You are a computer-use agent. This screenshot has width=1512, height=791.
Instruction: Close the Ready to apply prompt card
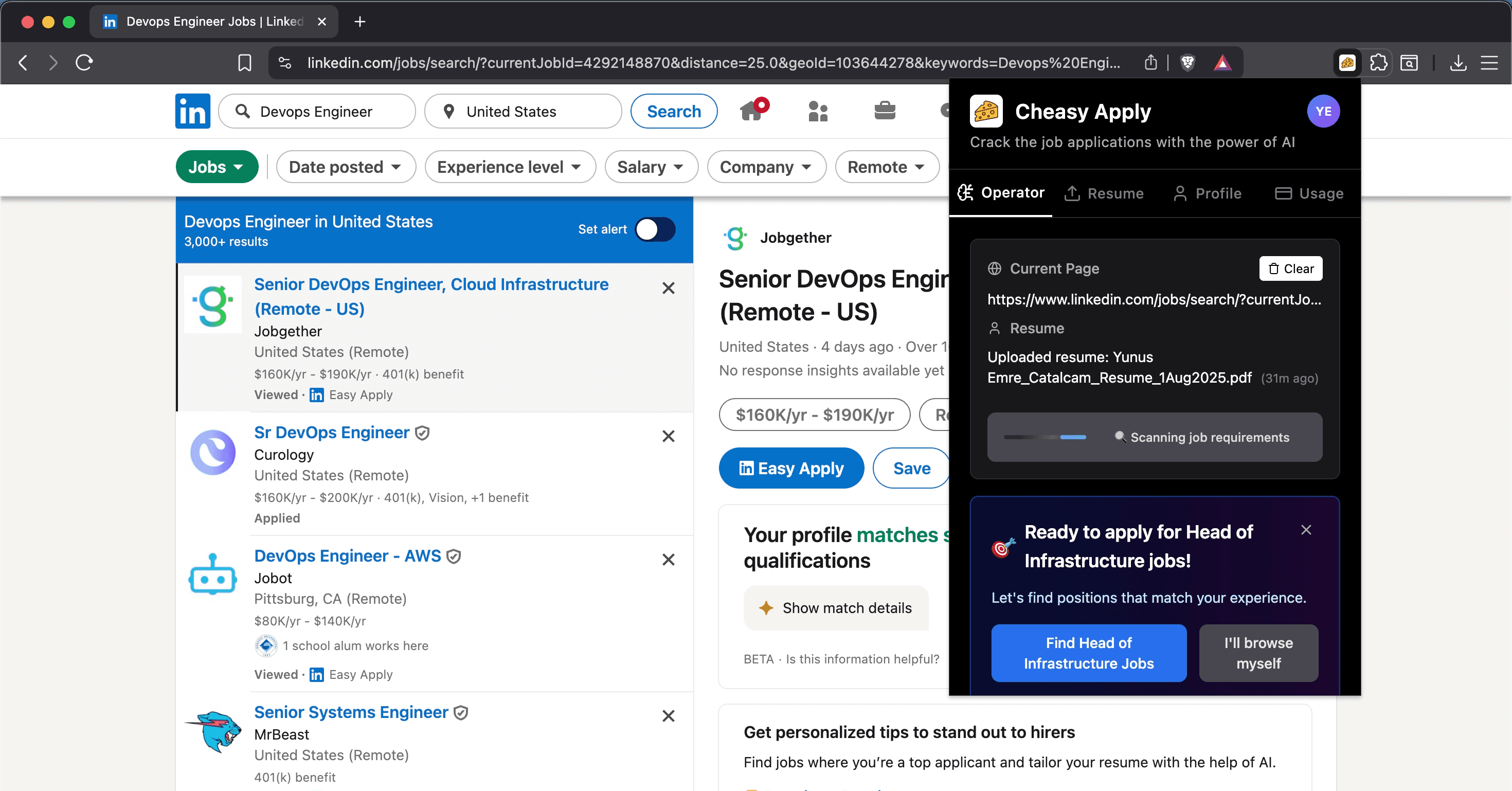click(1306, 530)
